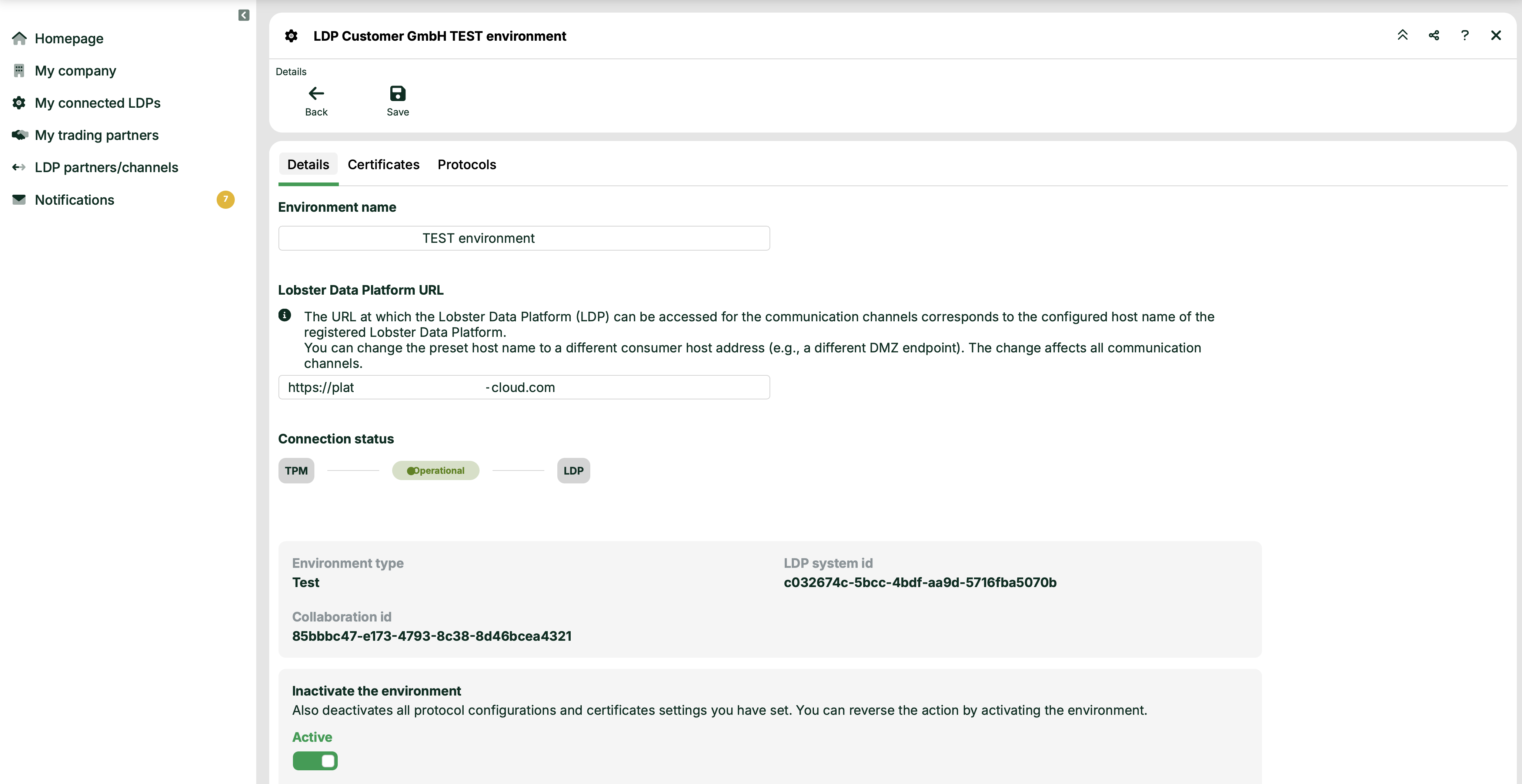Switch to the Details tab
1522x784 pixels.
click(308, 165)
